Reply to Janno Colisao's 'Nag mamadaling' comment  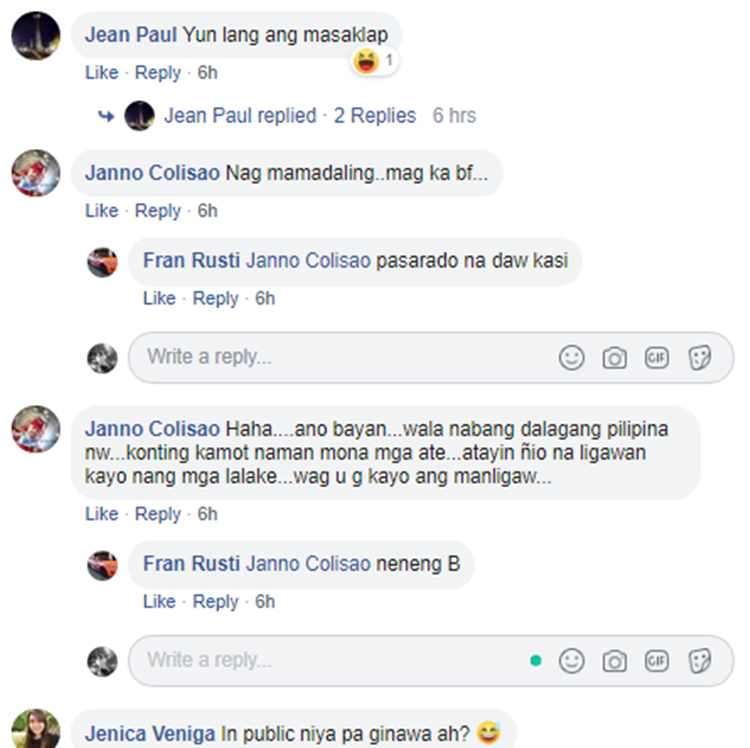[158, 211]
